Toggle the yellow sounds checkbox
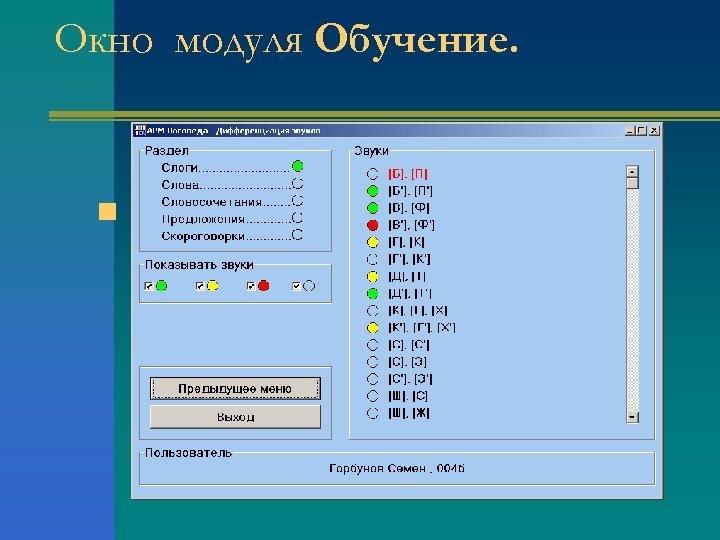 pyautogui.click(x=200, y=286)
